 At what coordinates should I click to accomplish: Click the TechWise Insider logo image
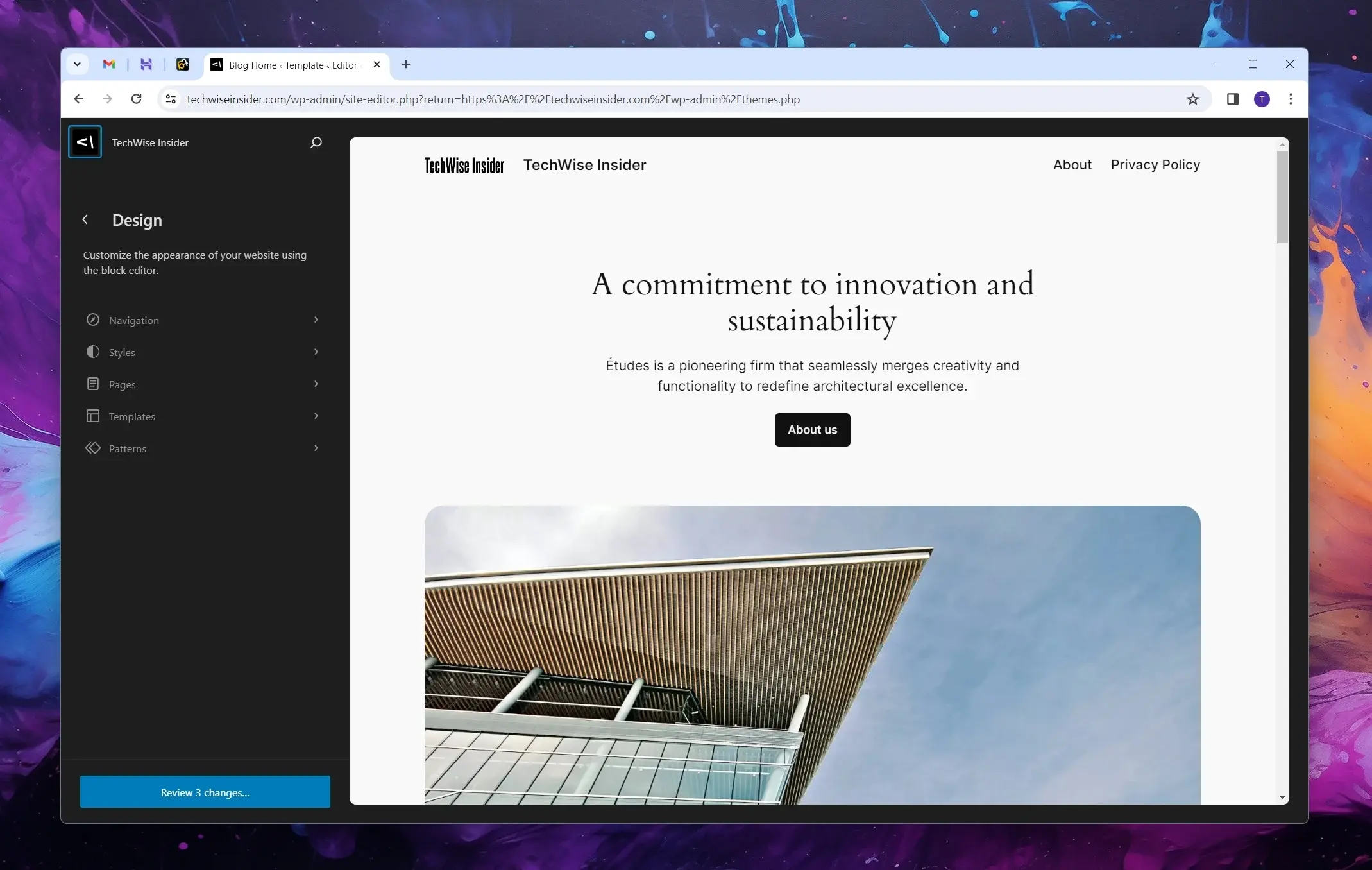[x=464, y=166]
